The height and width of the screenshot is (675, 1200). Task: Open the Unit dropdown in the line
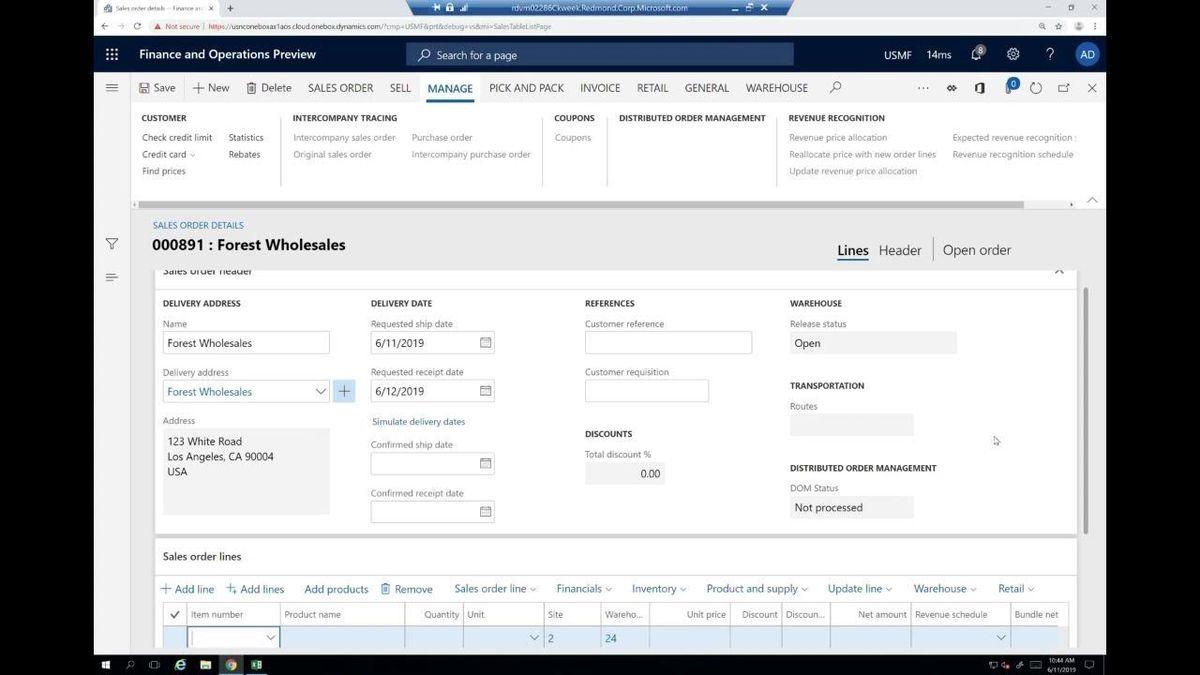(533, 638)
